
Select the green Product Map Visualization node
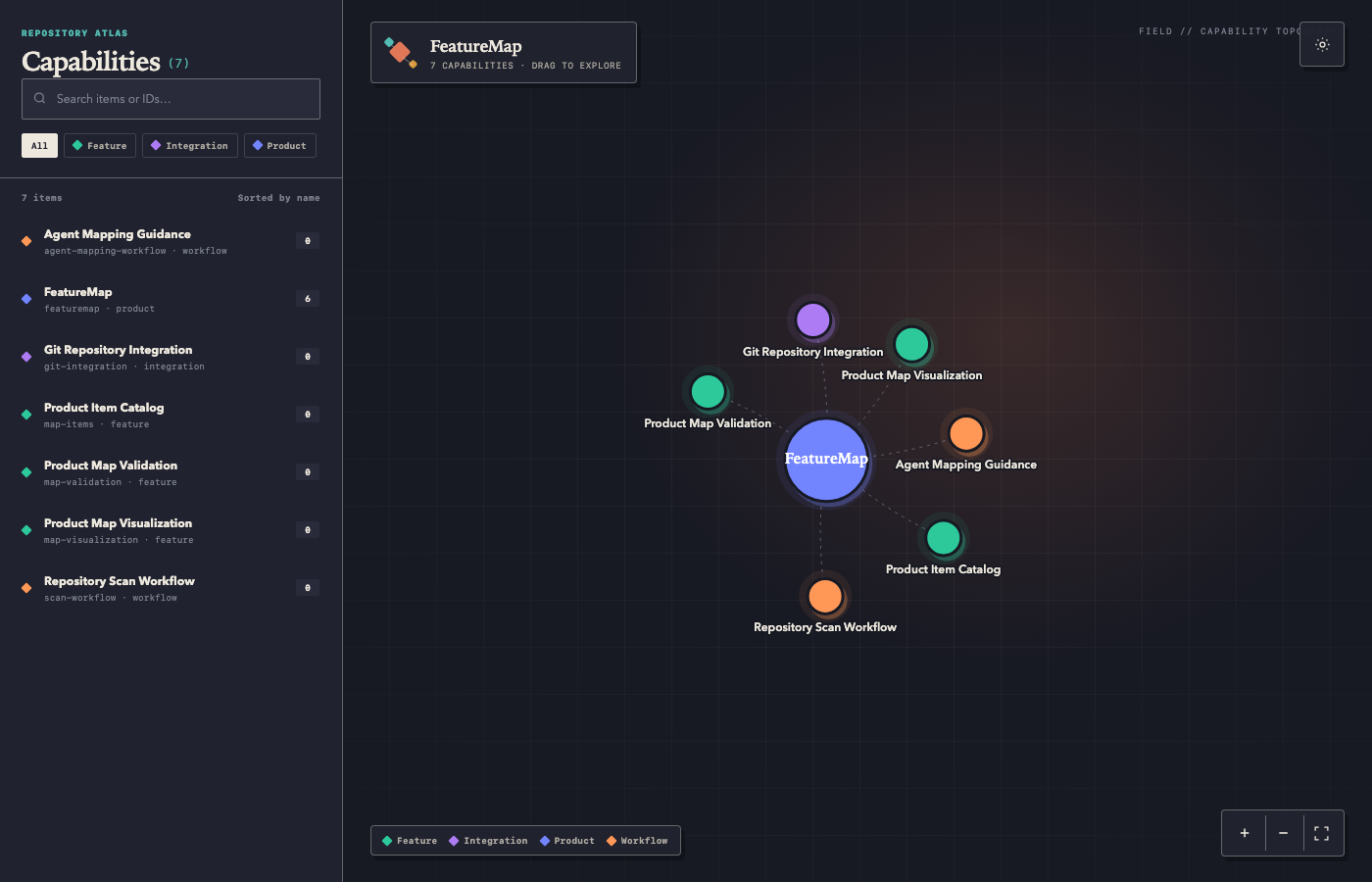pos(912,344)
